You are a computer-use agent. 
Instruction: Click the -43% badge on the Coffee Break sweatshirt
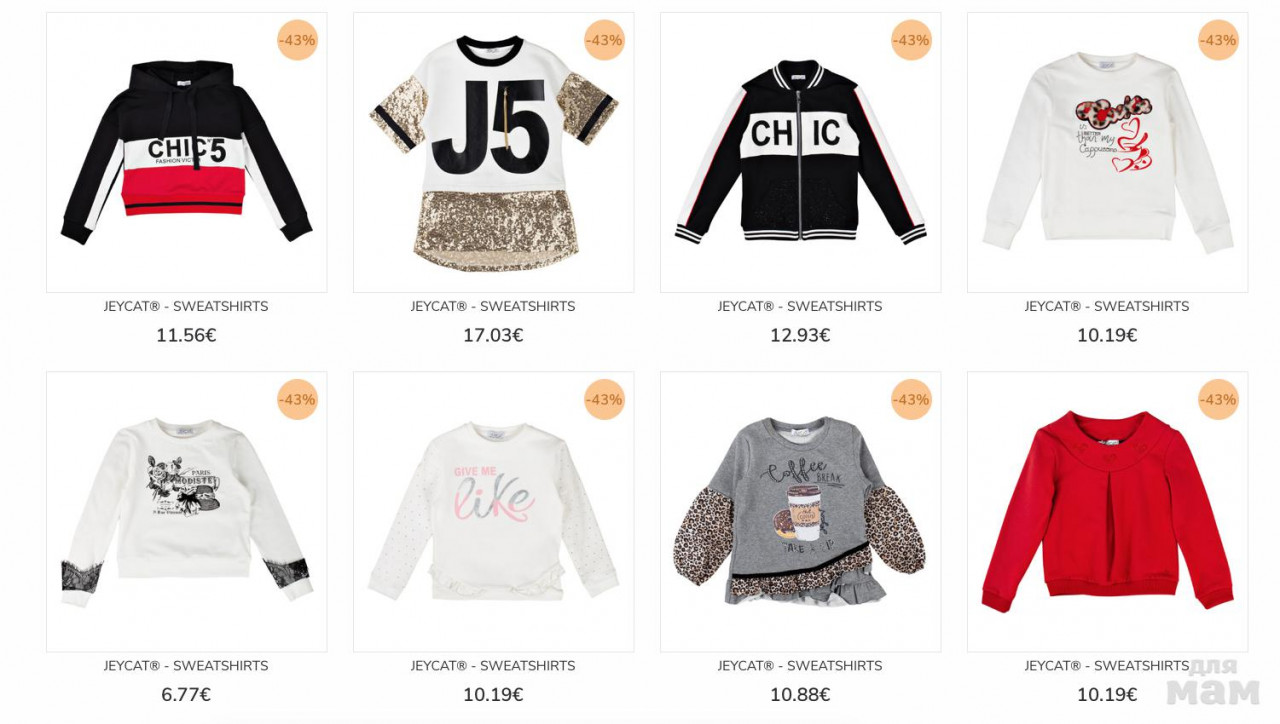(x=911, y=399)
